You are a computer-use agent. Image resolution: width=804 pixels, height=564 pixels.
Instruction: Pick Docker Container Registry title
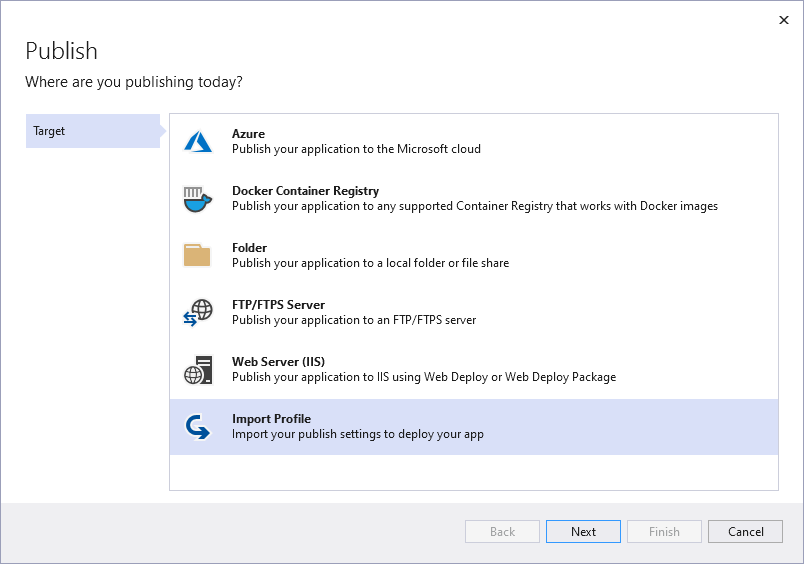(305, 191)
